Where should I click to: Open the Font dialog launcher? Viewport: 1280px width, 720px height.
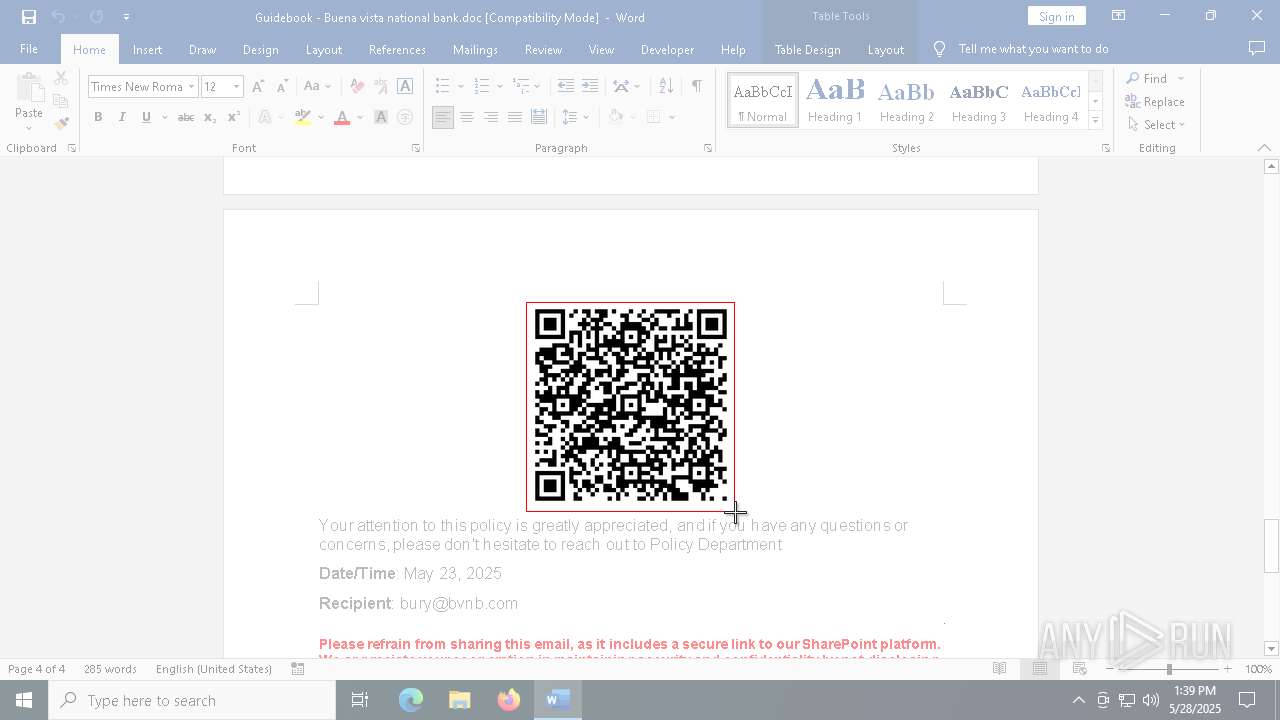416,148
